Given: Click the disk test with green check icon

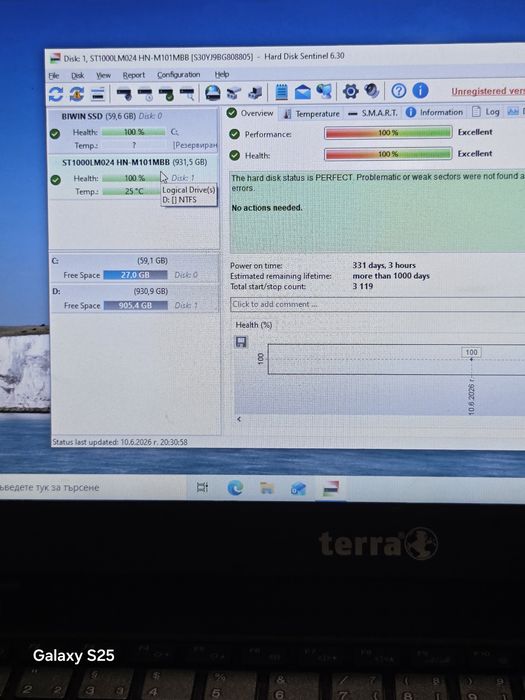Looking at the screenshot, I should click(166, 94).
